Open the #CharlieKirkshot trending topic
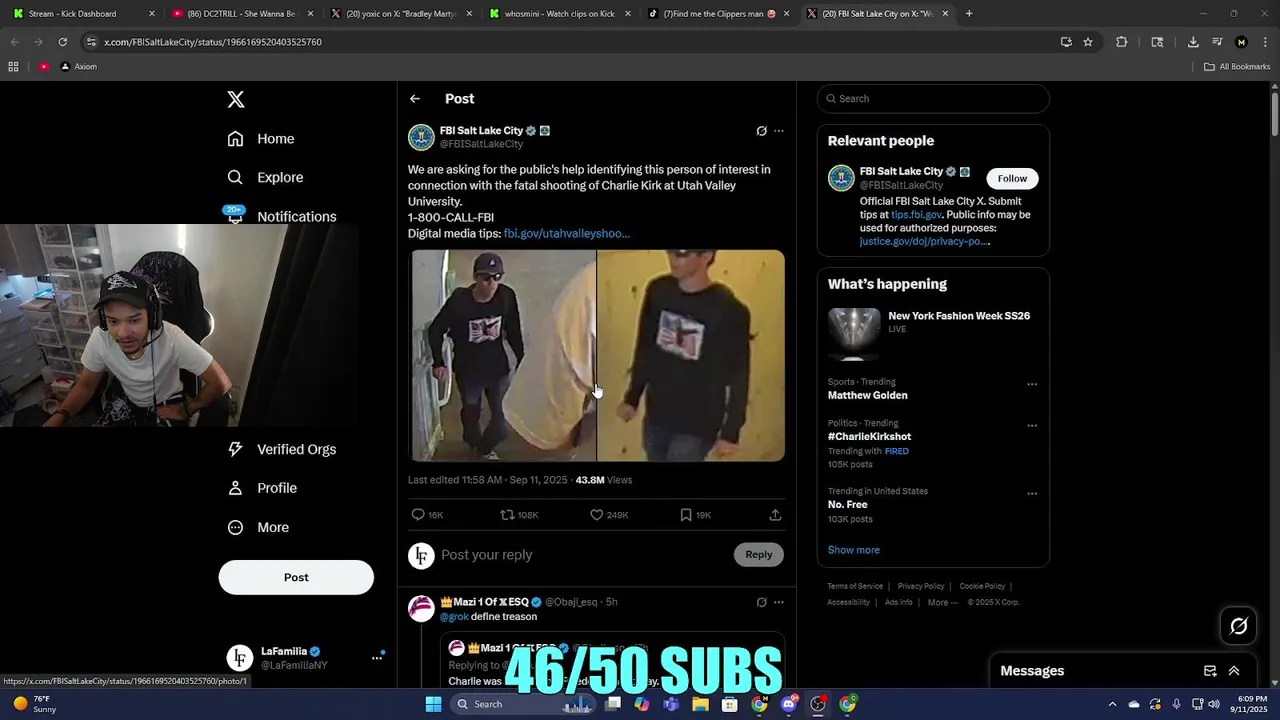The height and width of the screenshot is (720, 1280). click(869, 437)
